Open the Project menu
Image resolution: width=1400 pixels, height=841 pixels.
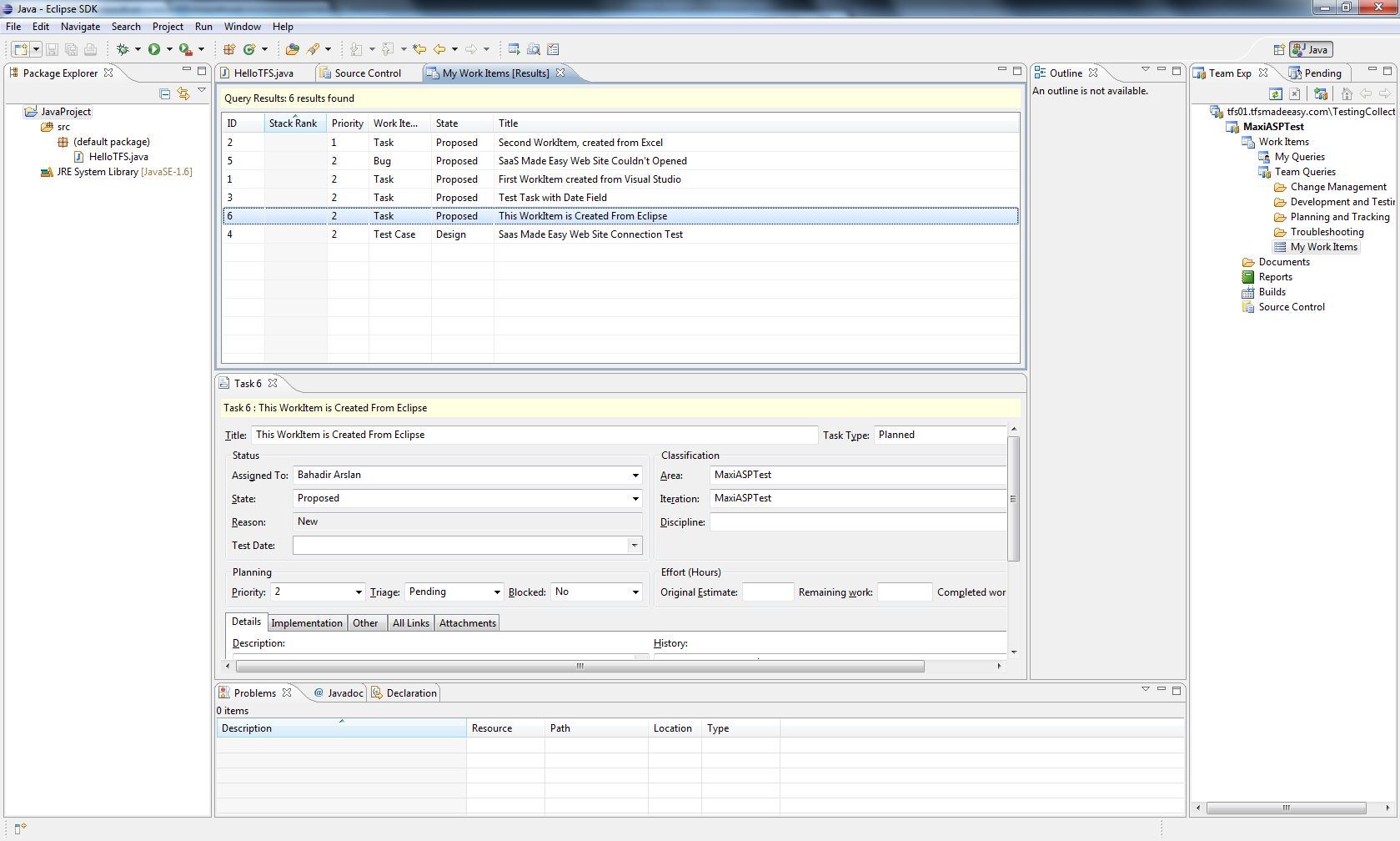pyautogui.click(x=168, y=27)
